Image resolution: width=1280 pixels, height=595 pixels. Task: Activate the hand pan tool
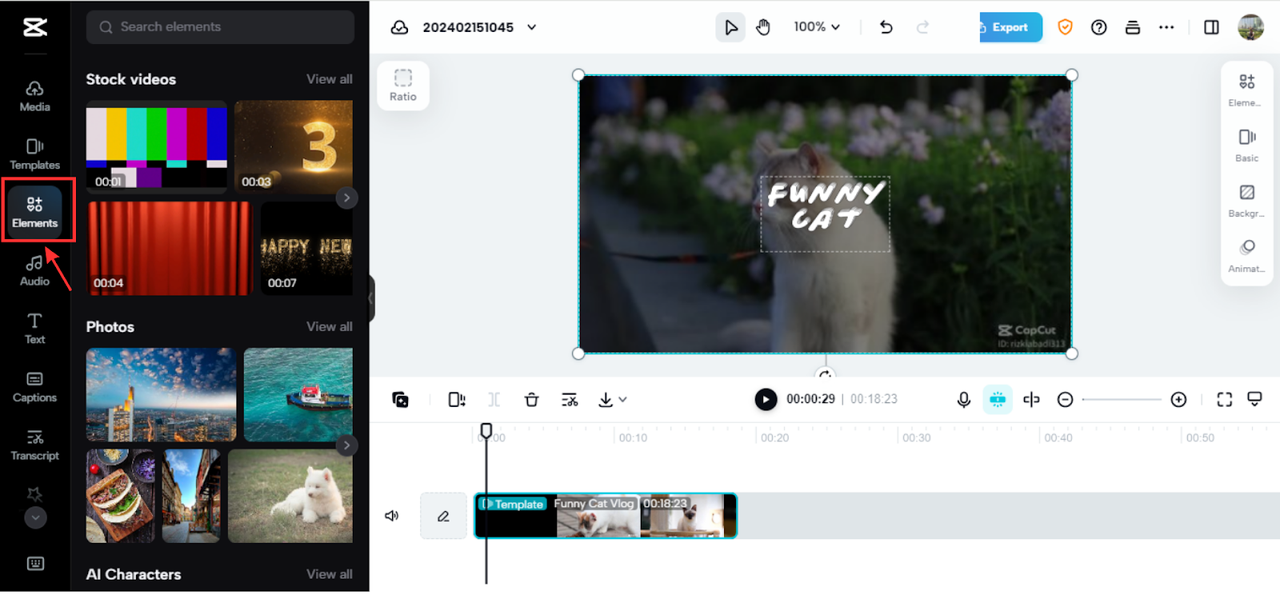763,27
